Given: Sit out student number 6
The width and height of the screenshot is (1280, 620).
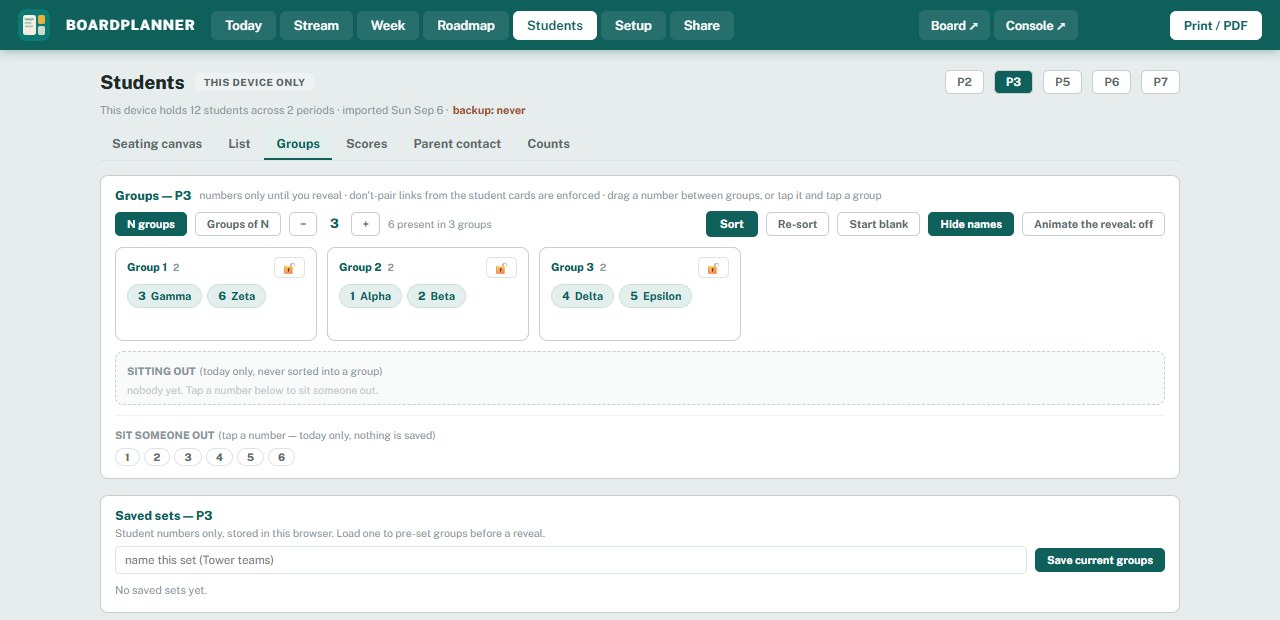Looking at the screenshot, I should (x=281, y=457).
